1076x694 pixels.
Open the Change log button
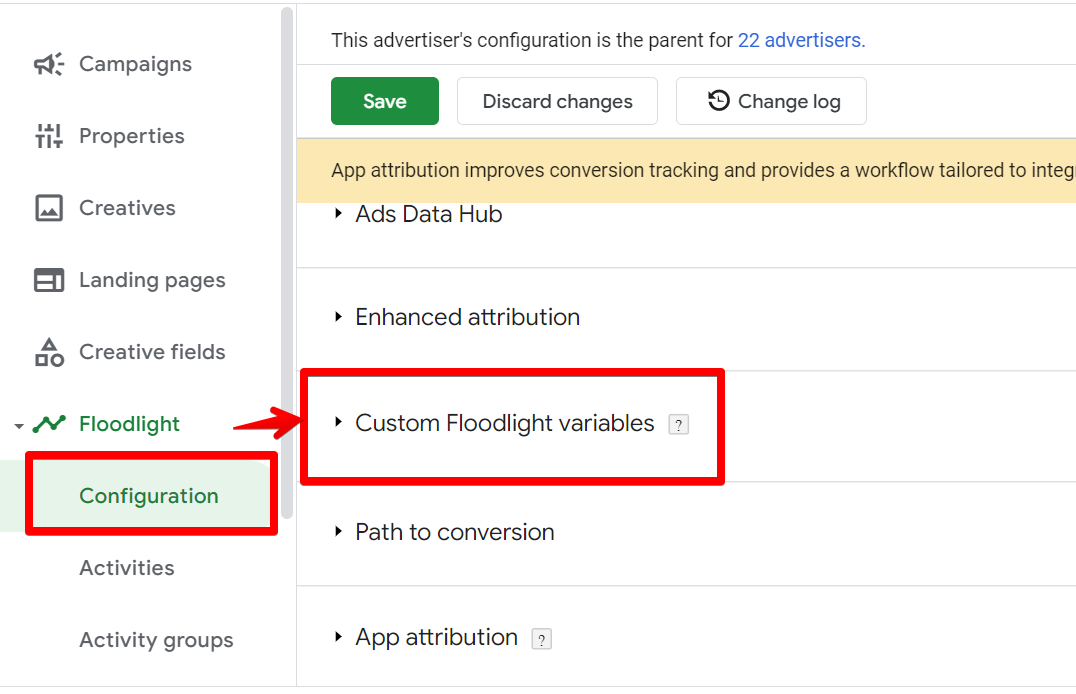[771, 101]
